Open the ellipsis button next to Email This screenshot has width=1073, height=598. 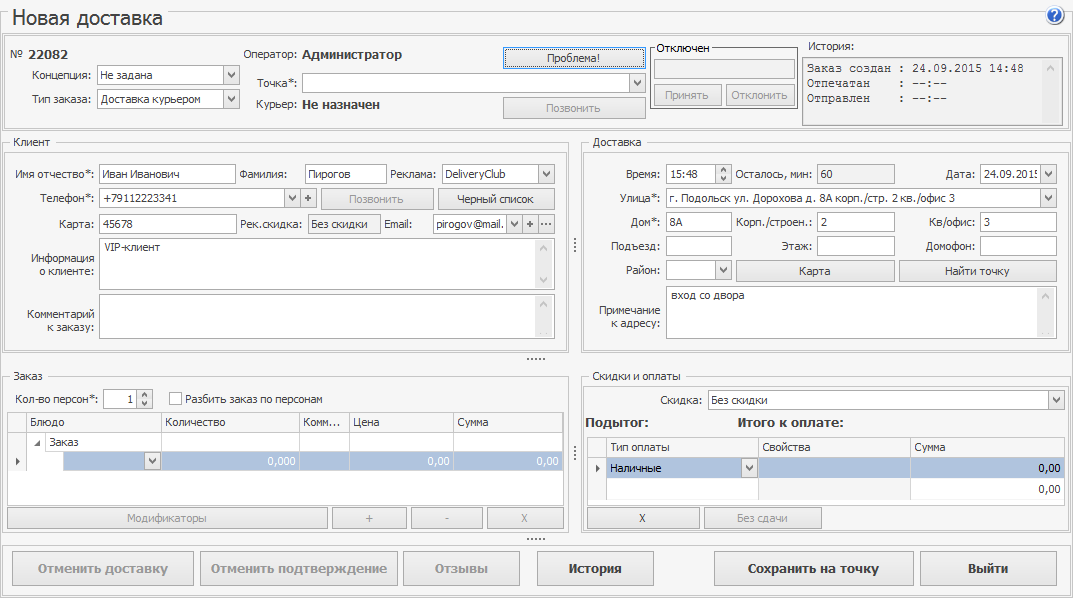546,224
